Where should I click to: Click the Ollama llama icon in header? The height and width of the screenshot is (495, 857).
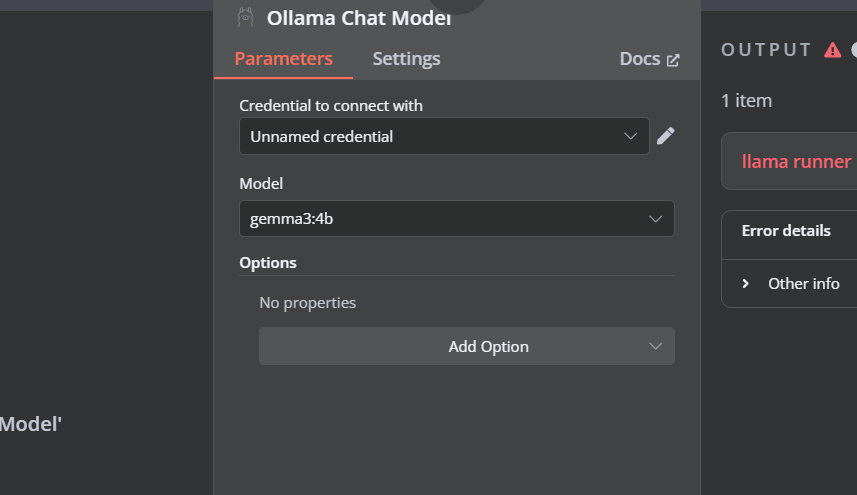coord(245,17)
